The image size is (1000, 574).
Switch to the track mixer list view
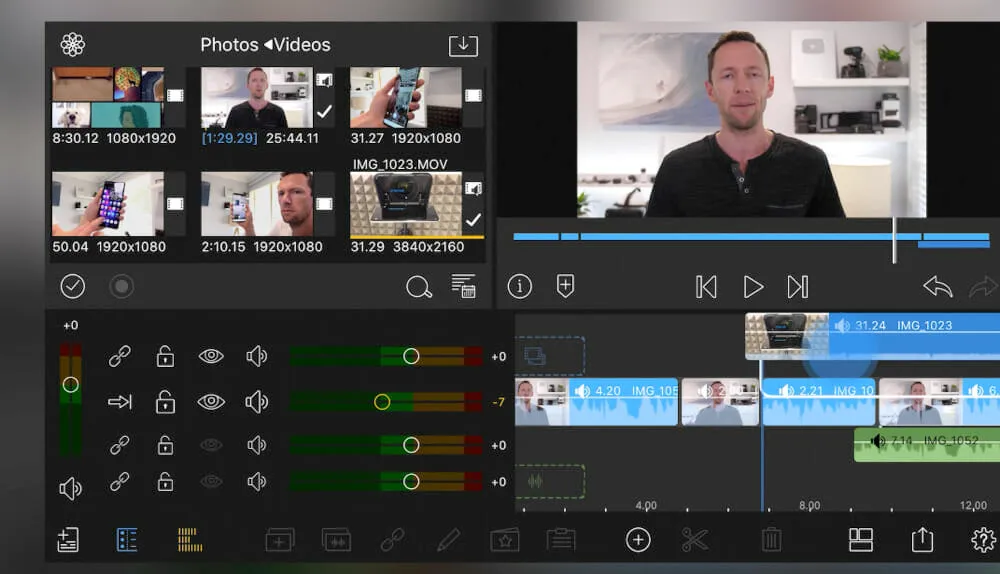pyautogui.click(x=127, y=540)
